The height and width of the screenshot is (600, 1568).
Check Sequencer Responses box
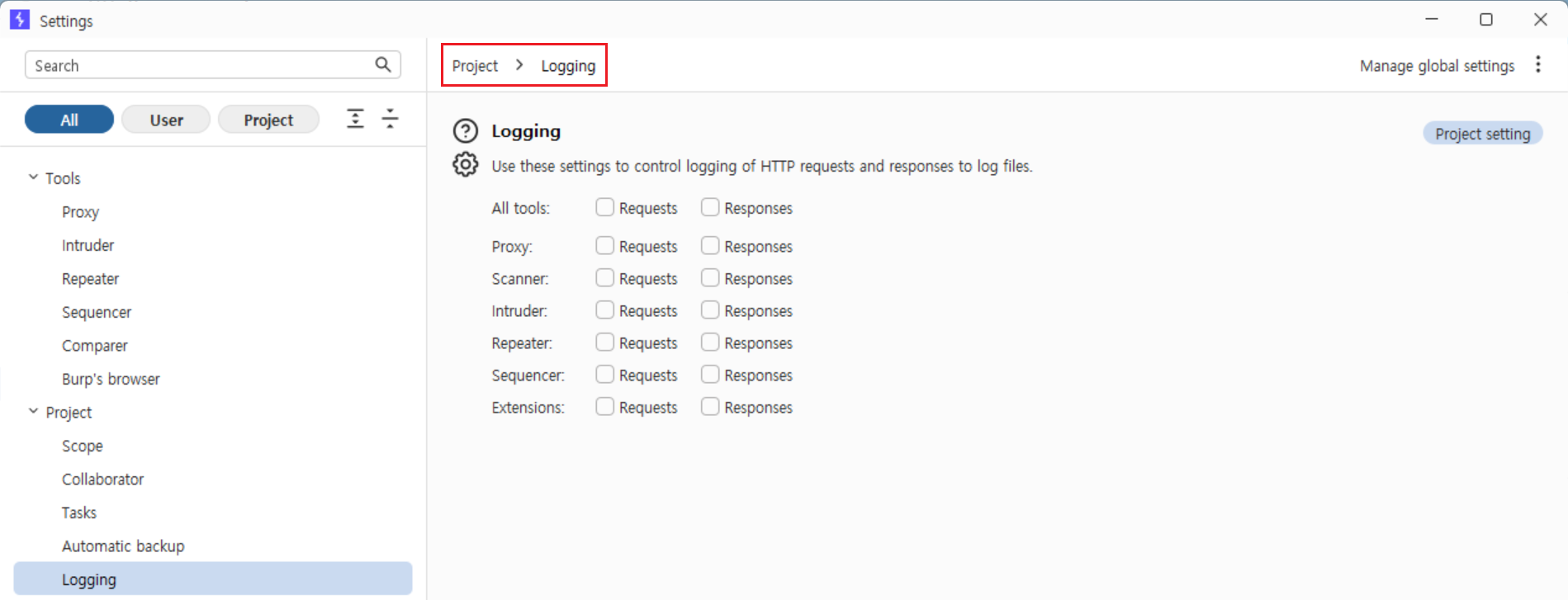(x=710, y=374)
